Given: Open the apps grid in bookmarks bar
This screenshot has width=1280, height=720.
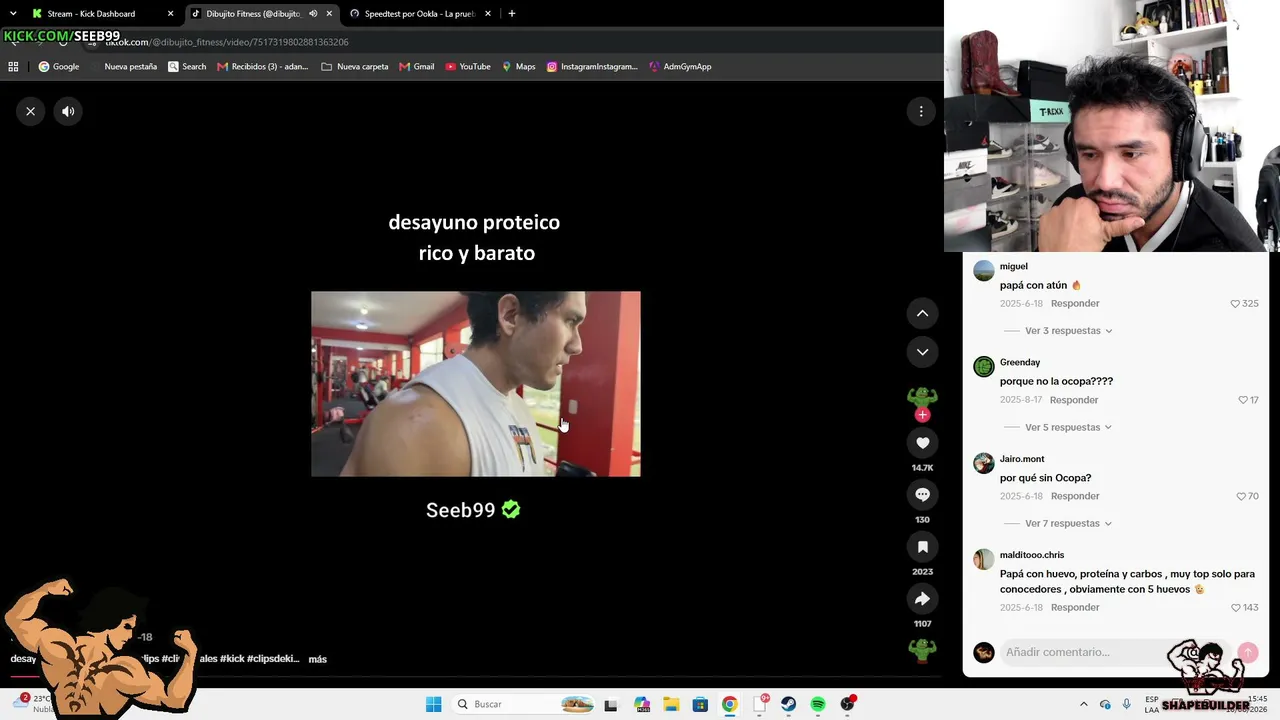Looking at the screenshot, I should 13,67.
